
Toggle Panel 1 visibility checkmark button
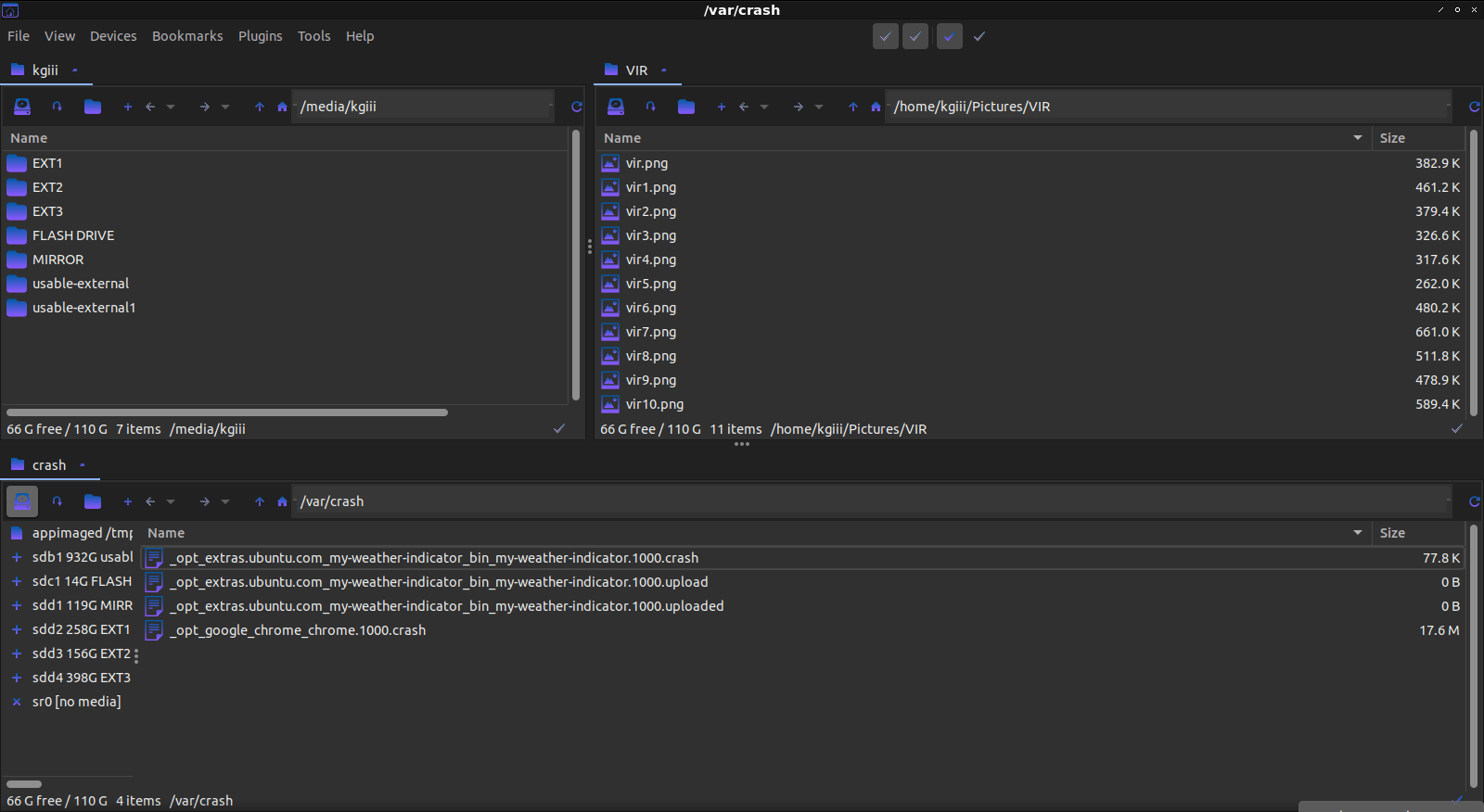886,36
